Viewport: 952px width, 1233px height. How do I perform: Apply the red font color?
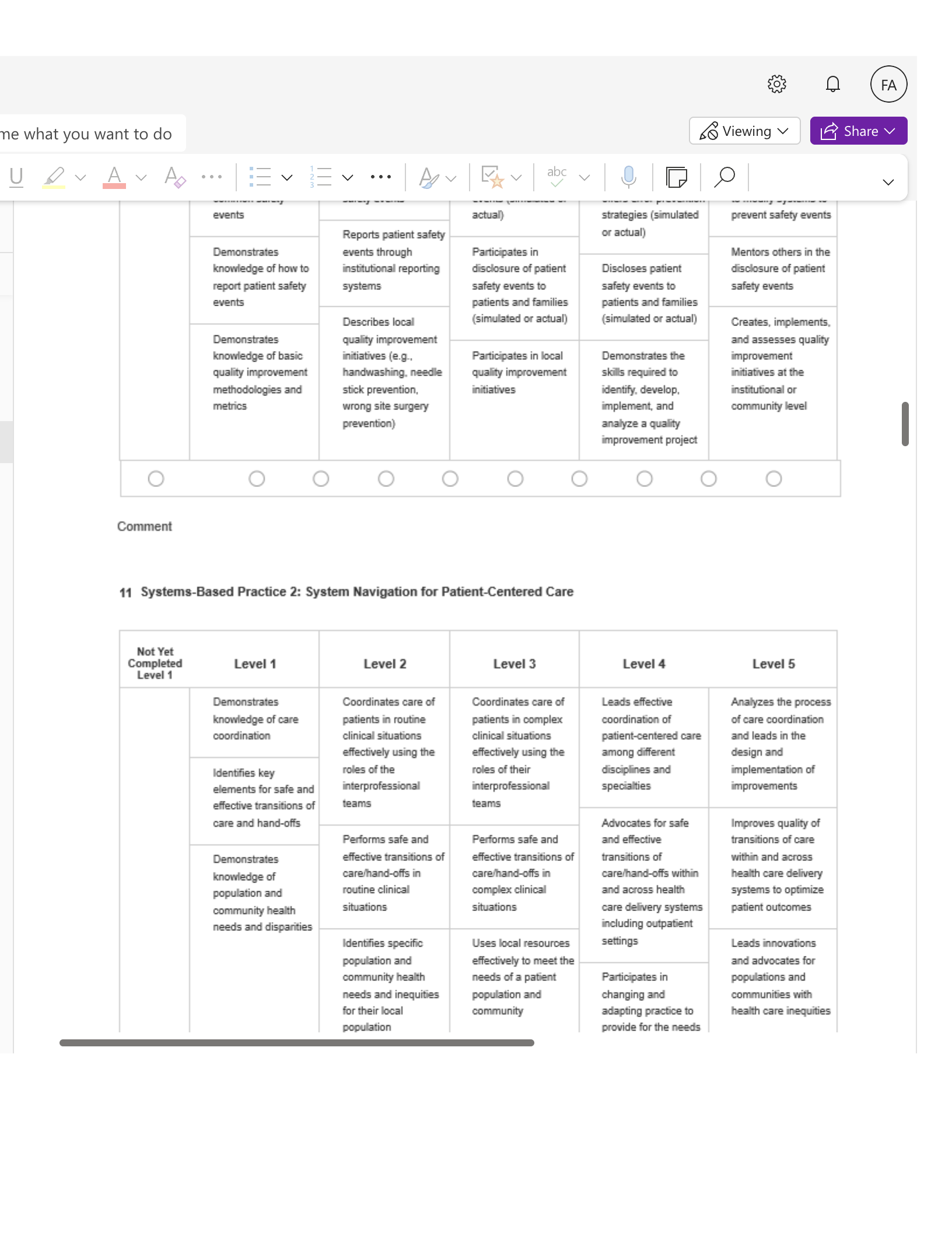[x=114, y=177]
